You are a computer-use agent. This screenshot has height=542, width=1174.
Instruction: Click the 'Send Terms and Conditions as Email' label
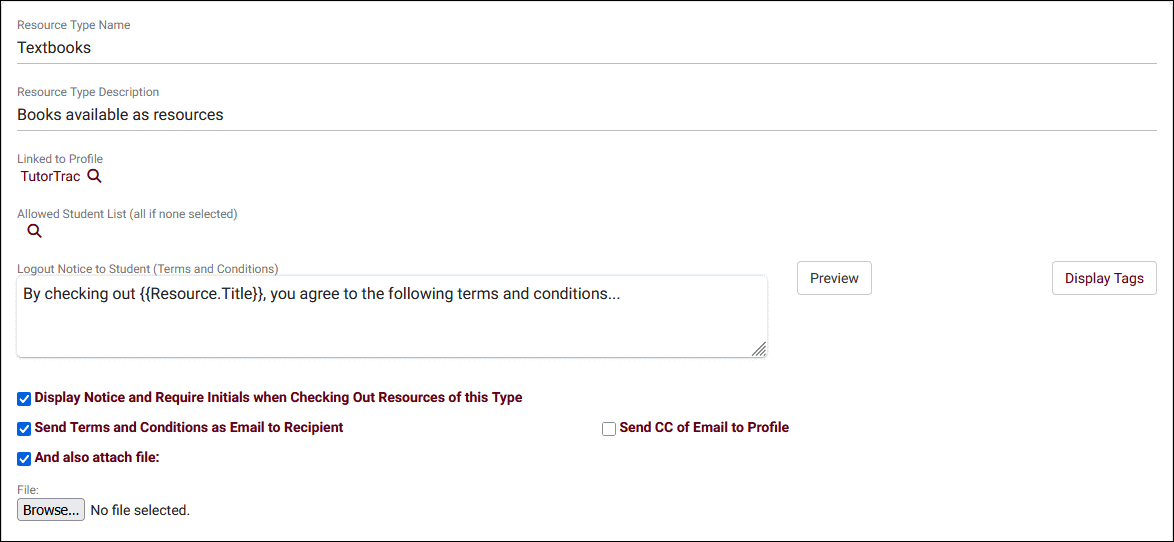[189, 428]
